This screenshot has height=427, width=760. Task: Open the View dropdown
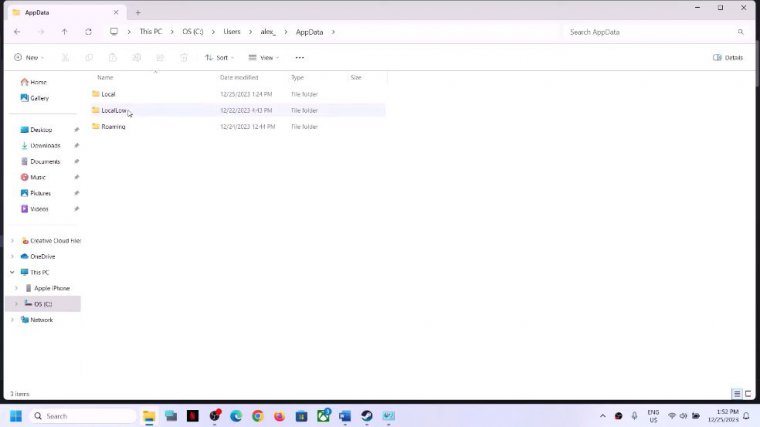point(264,58)
